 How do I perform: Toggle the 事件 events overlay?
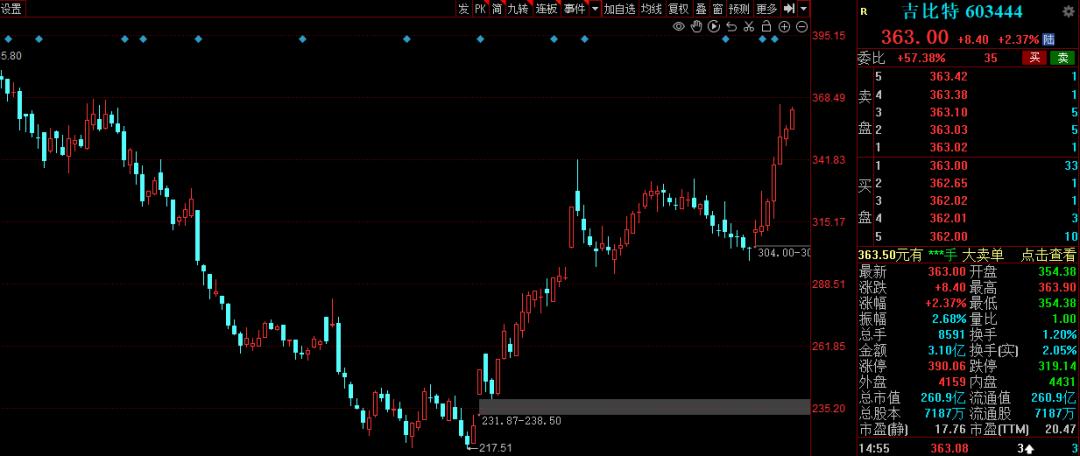[574, 9]
